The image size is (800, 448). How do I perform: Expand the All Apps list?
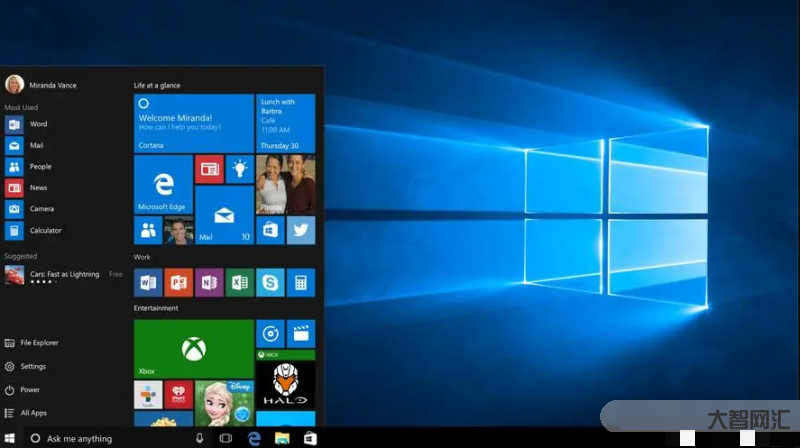click(x=33, y=413)
